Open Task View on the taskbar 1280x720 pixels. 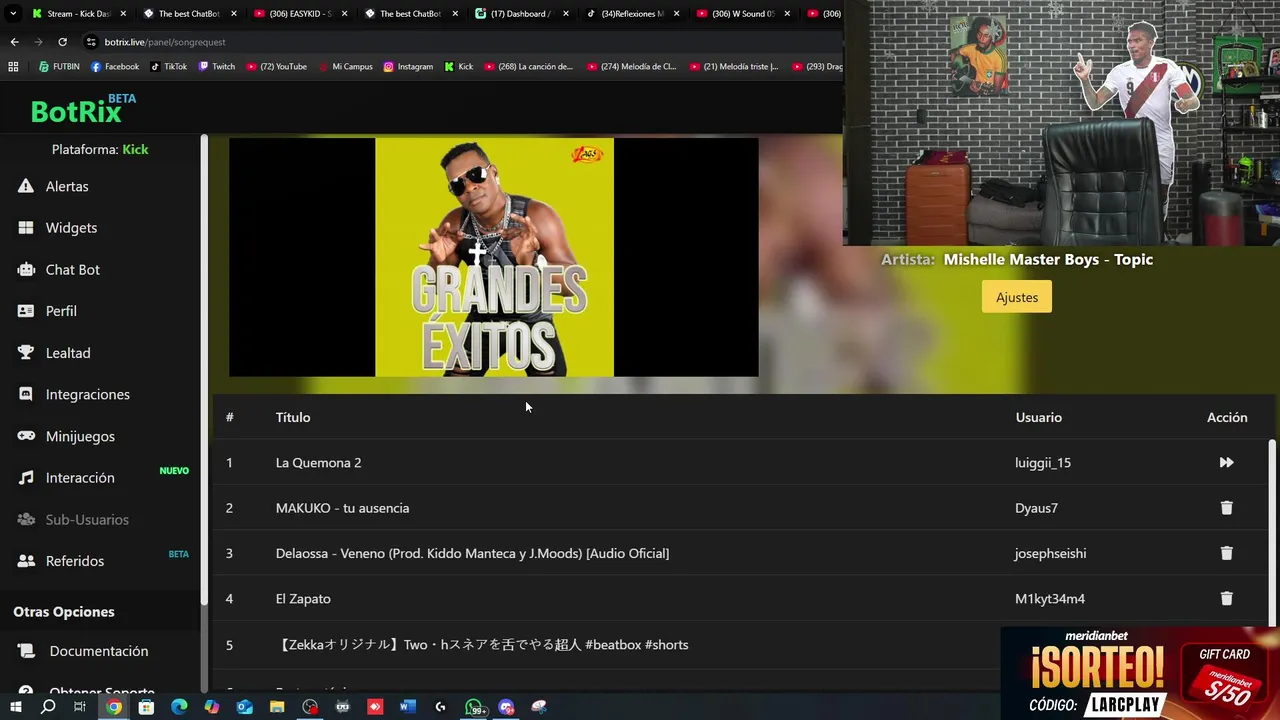(80, 707)
